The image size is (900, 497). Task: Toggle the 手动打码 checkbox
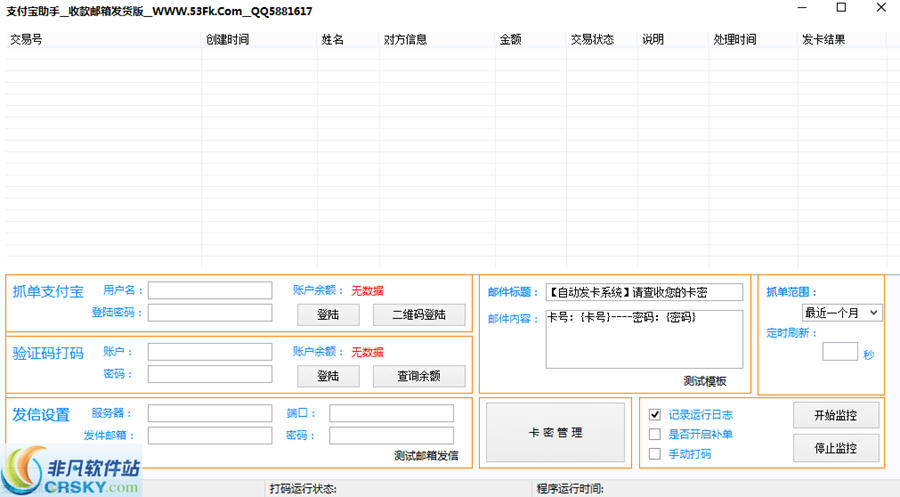pos(654,454)
